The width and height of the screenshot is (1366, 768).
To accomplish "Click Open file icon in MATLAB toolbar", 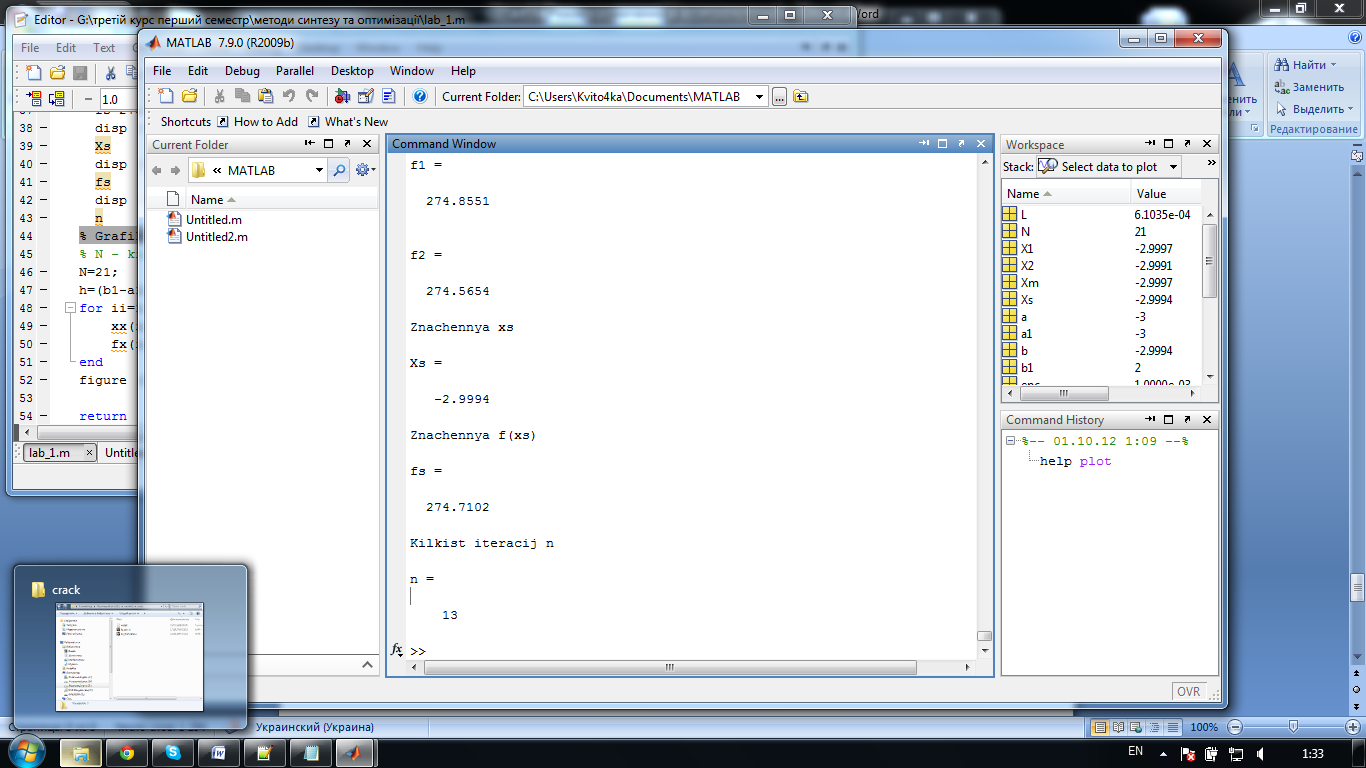I will [x=189, y=96].
